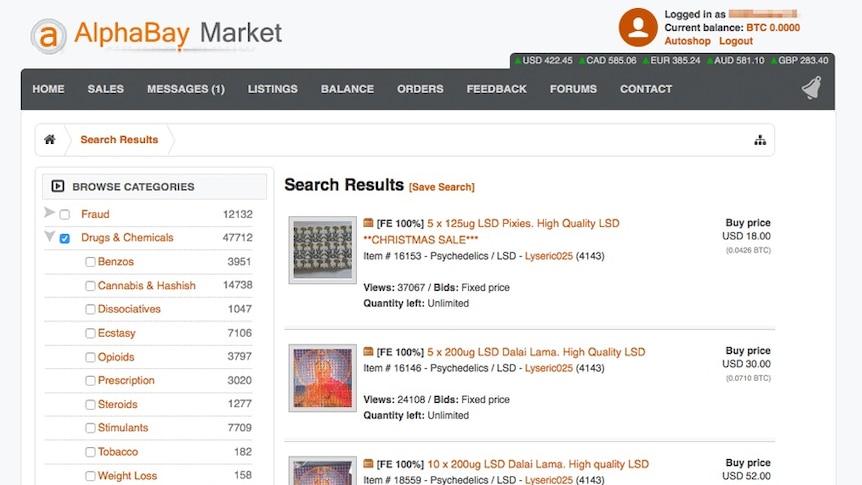
Task: Click the AlphaBay logo icon
Action: (47, 36)
